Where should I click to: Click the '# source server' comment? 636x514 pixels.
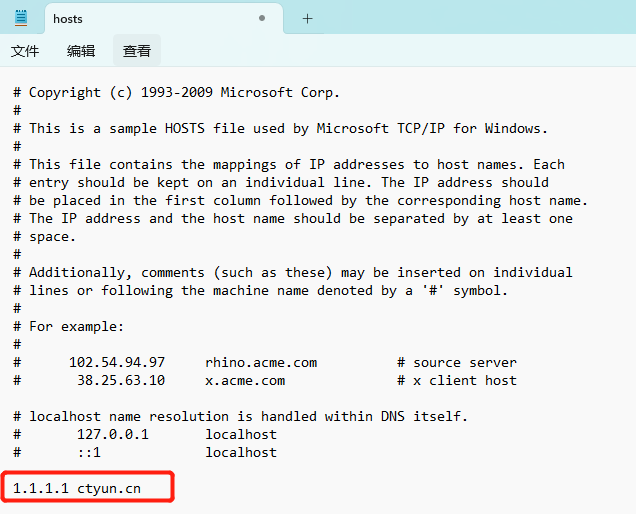tap(457, 362)
